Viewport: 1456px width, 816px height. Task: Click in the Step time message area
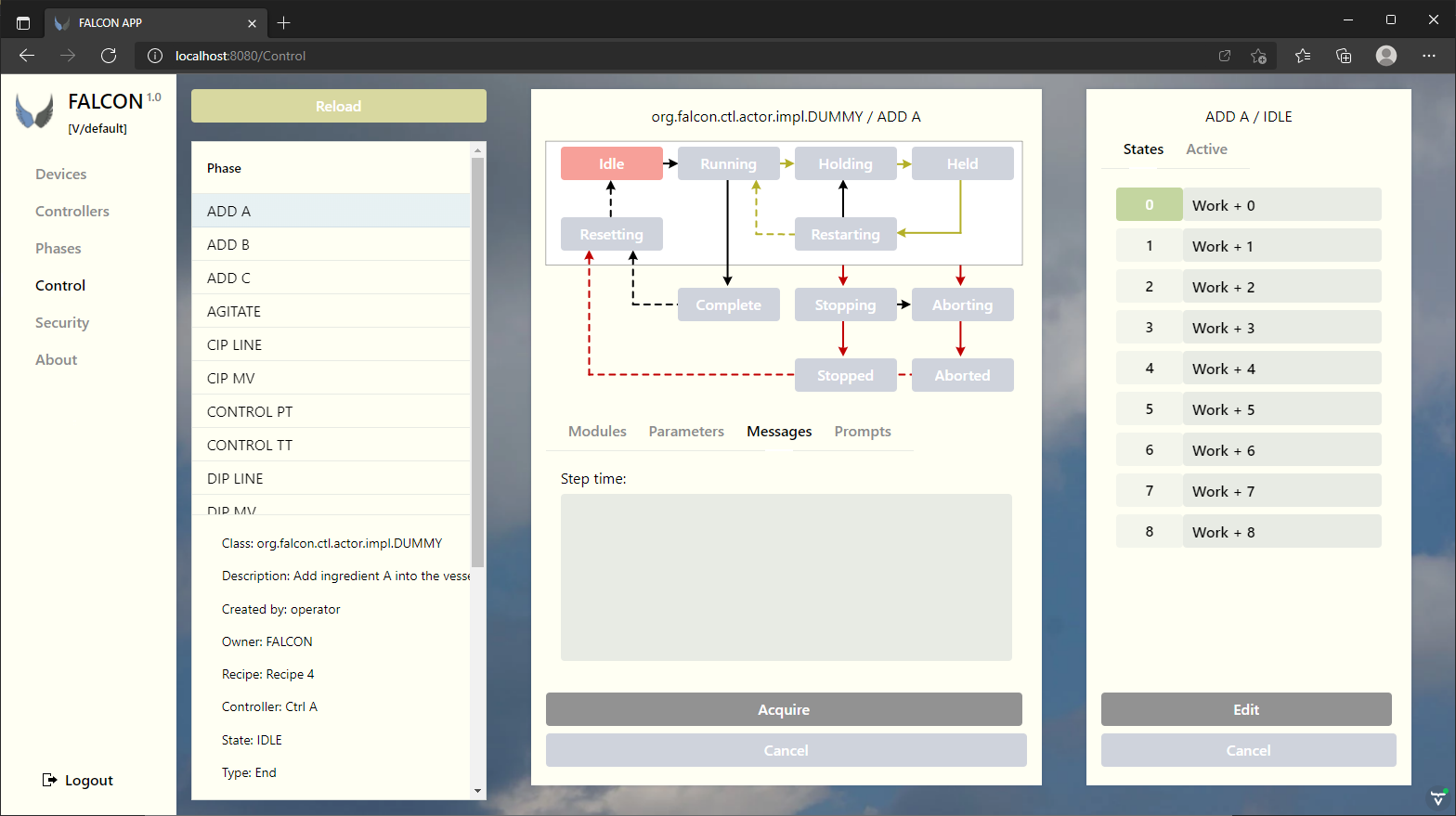pyautogui.click(x=786, y=577)
